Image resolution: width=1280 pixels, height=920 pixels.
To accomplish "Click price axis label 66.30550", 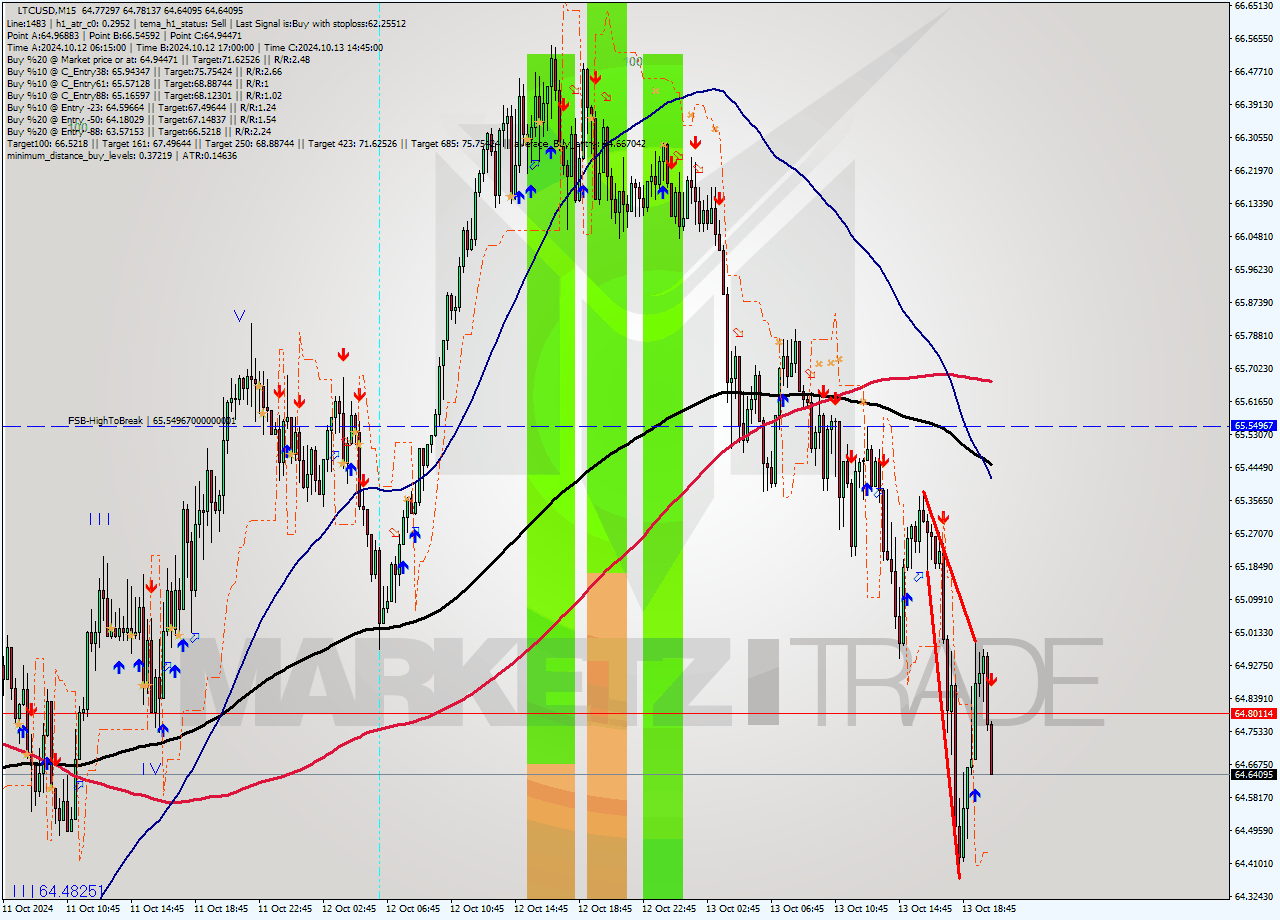I will click(x=1253, y=137).
